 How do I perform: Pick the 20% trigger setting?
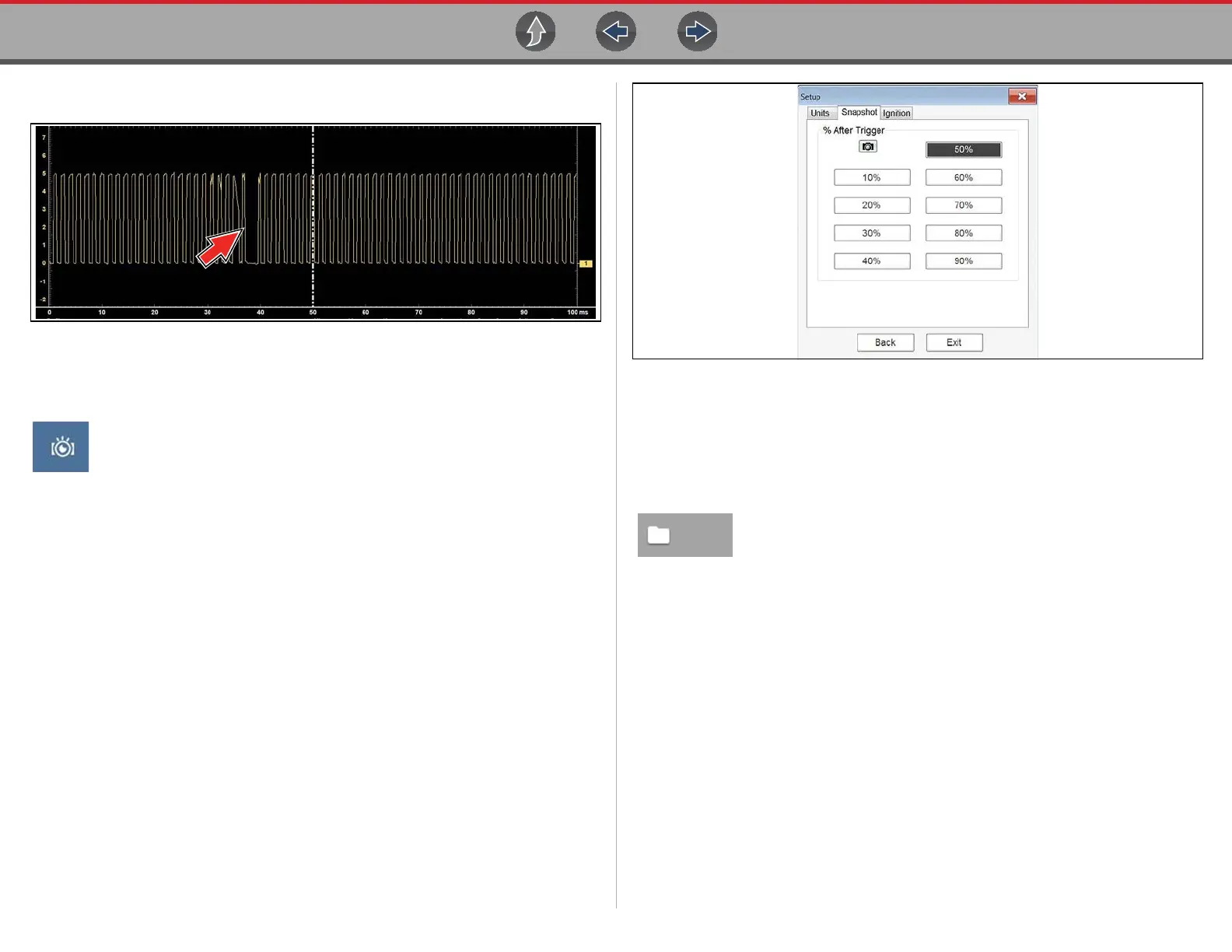872,205
